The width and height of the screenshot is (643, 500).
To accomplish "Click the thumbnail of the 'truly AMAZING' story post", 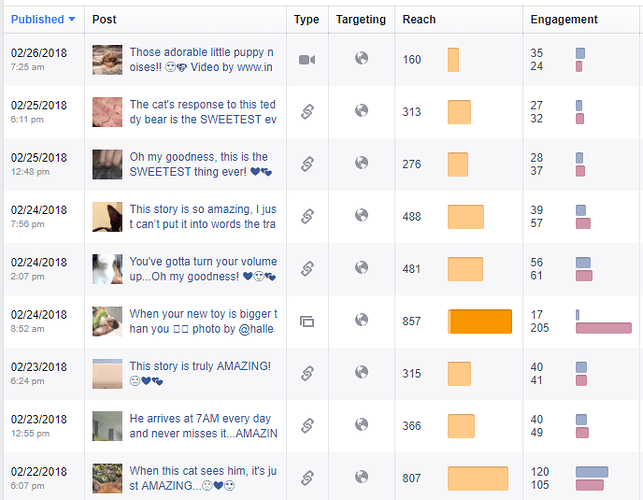I will coord(107,373).
